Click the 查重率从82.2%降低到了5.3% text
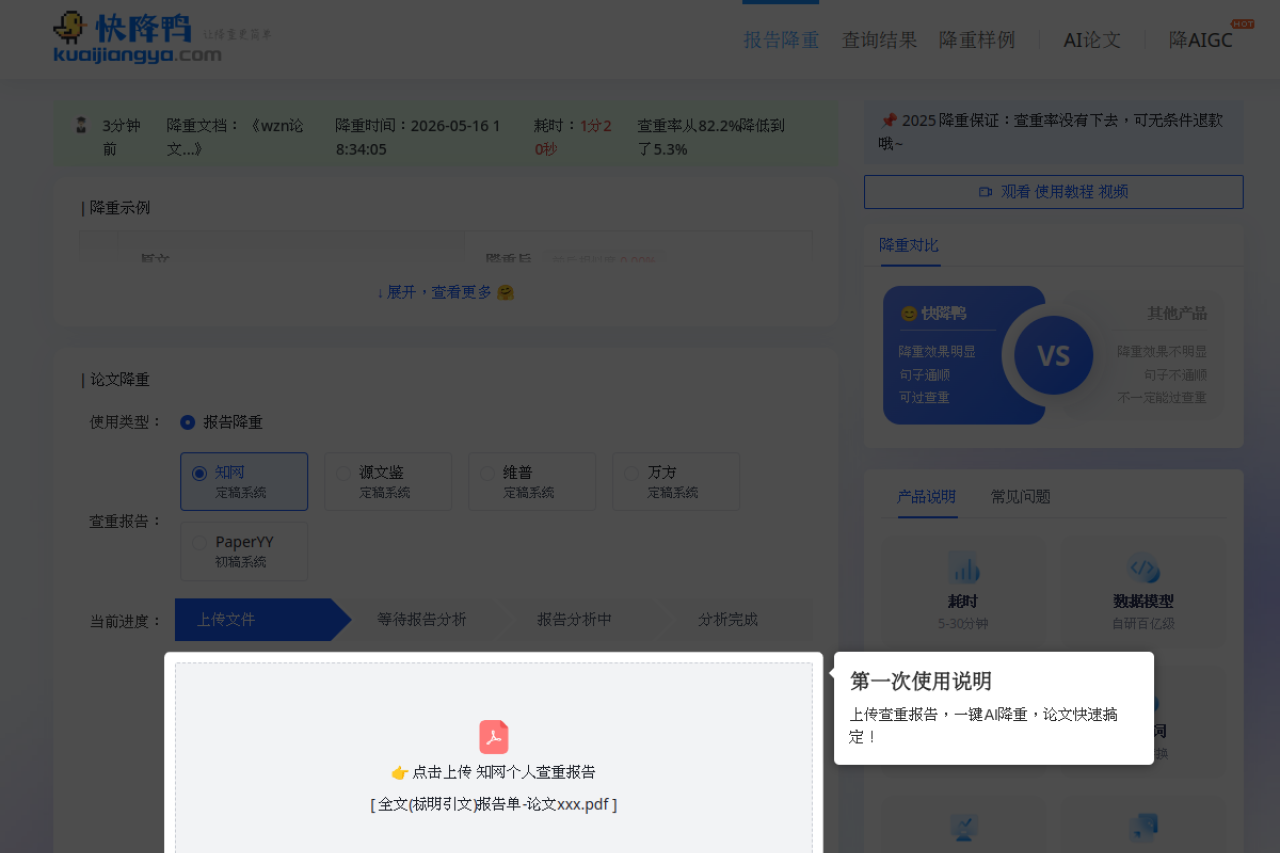1280x853 pixels. point(712,137)
